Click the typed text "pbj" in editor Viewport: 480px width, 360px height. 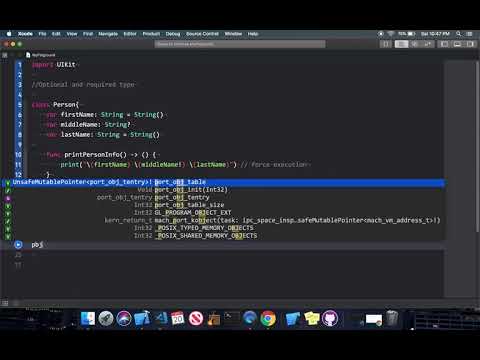coord(37,245)
